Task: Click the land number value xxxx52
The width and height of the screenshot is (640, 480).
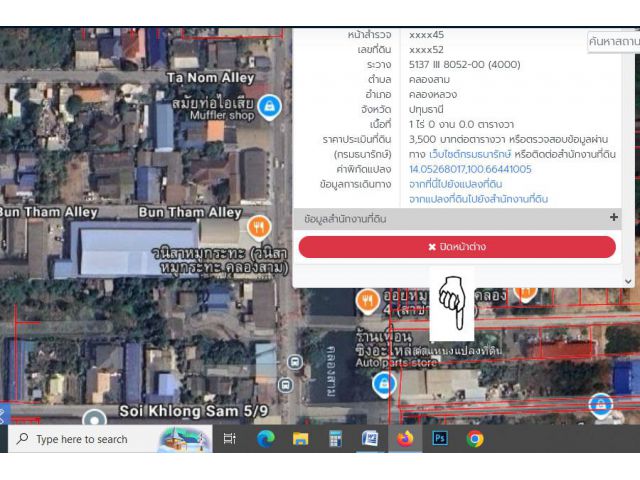Action: pos(426,50)
